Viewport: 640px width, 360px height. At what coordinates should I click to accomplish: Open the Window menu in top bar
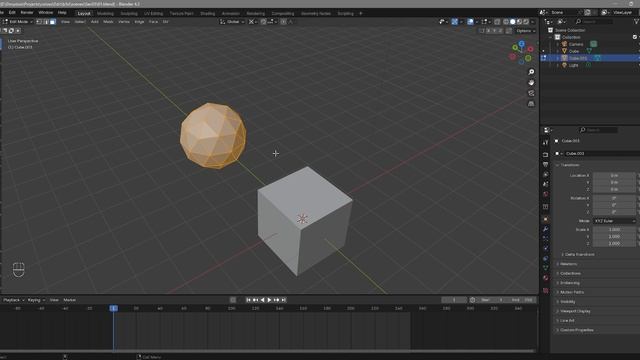coord(46,13)
